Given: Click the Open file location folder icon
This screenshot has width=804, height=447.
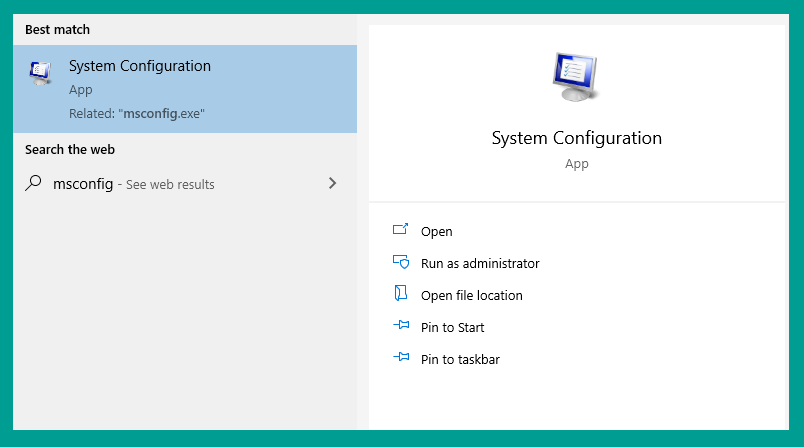Looking at the screenshot, I should coord(400,294).
